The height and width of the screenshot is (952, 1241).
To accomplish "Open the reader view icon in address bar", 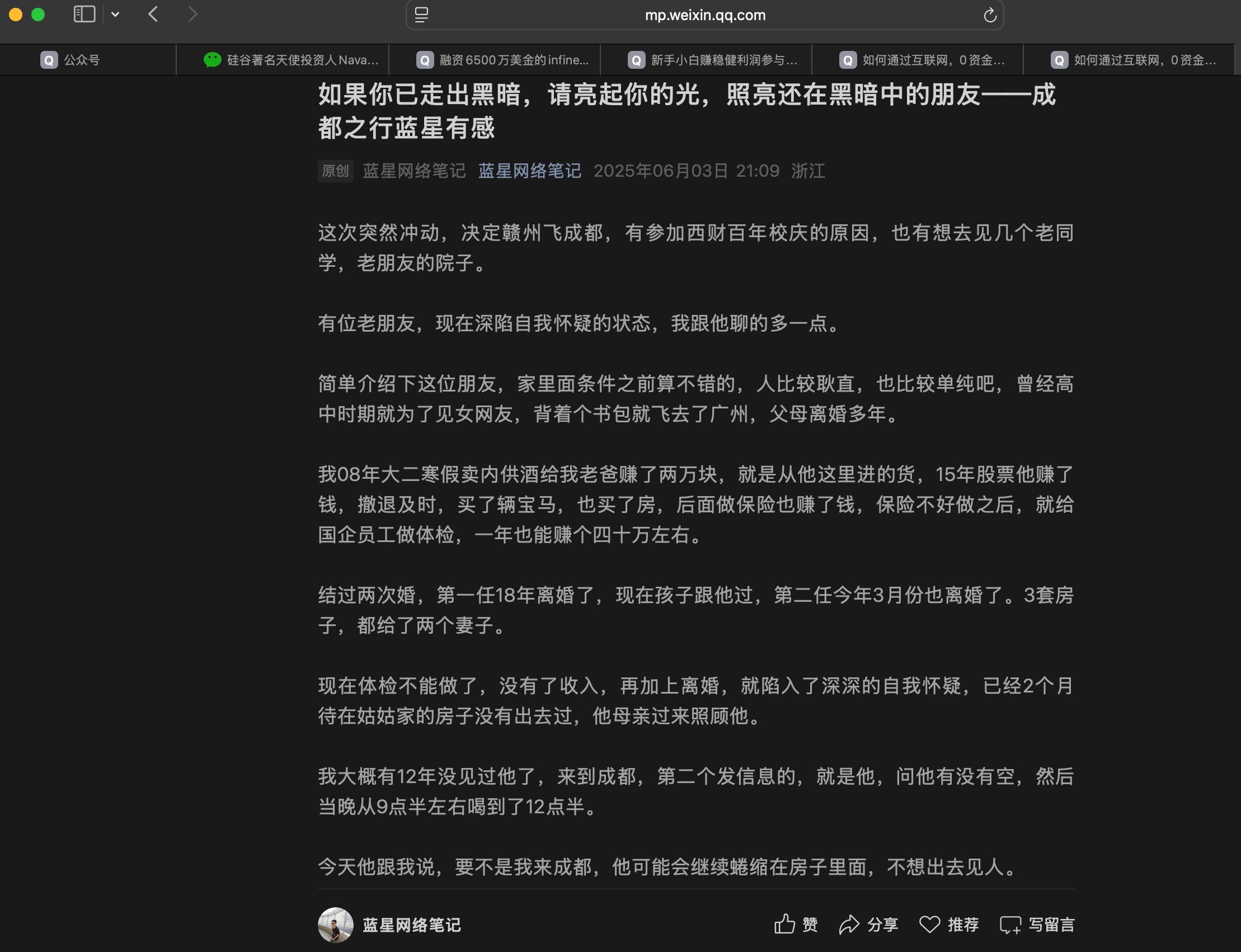I will pos(421,15).
